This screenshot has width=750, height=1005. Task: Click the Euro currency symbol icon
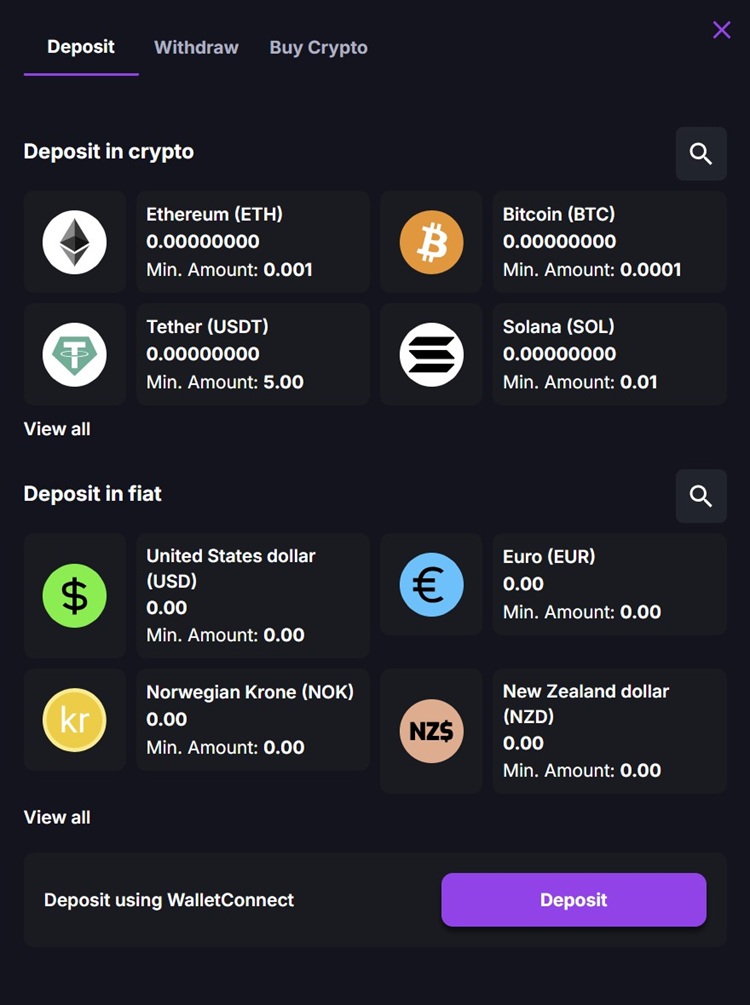click(x=430, y=584)
